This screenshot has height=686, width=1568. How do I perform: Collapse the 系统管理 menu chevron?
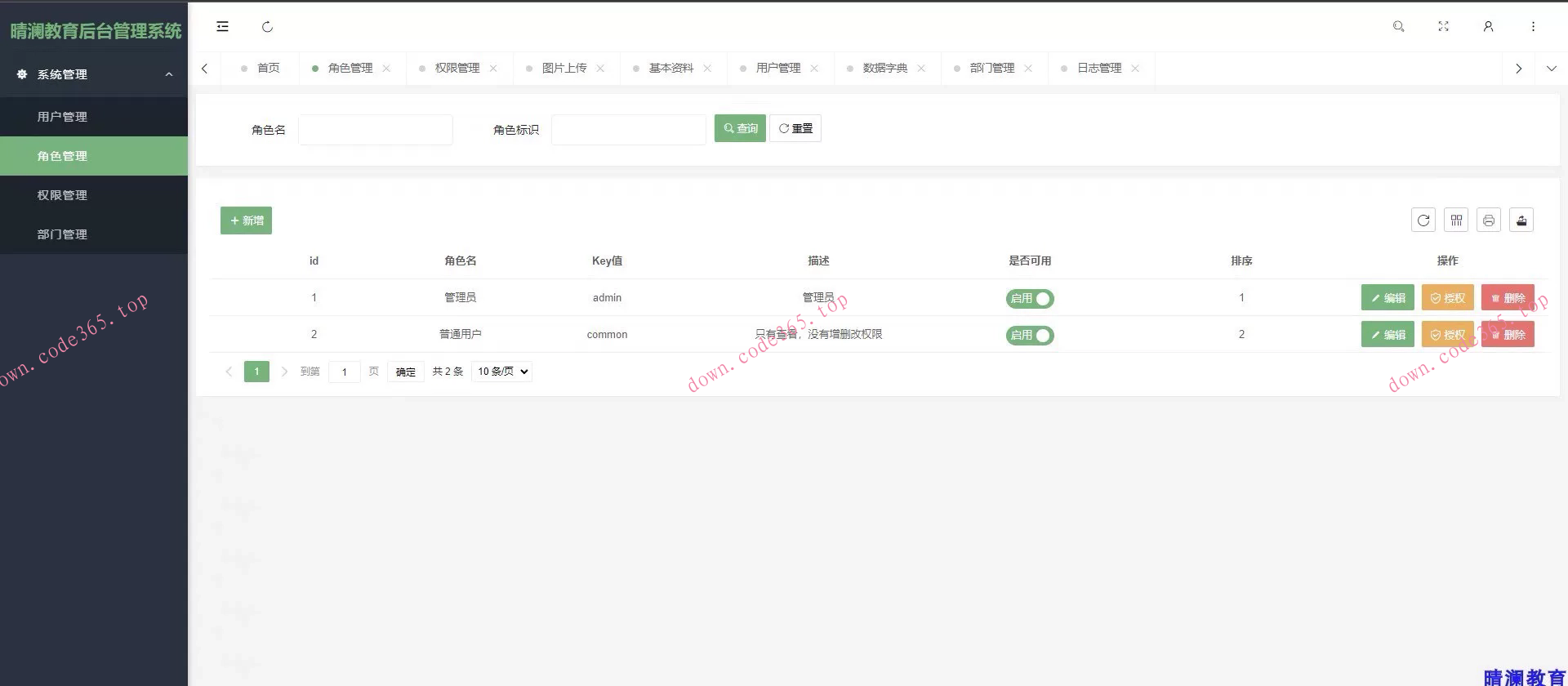[x=169, y=74]
